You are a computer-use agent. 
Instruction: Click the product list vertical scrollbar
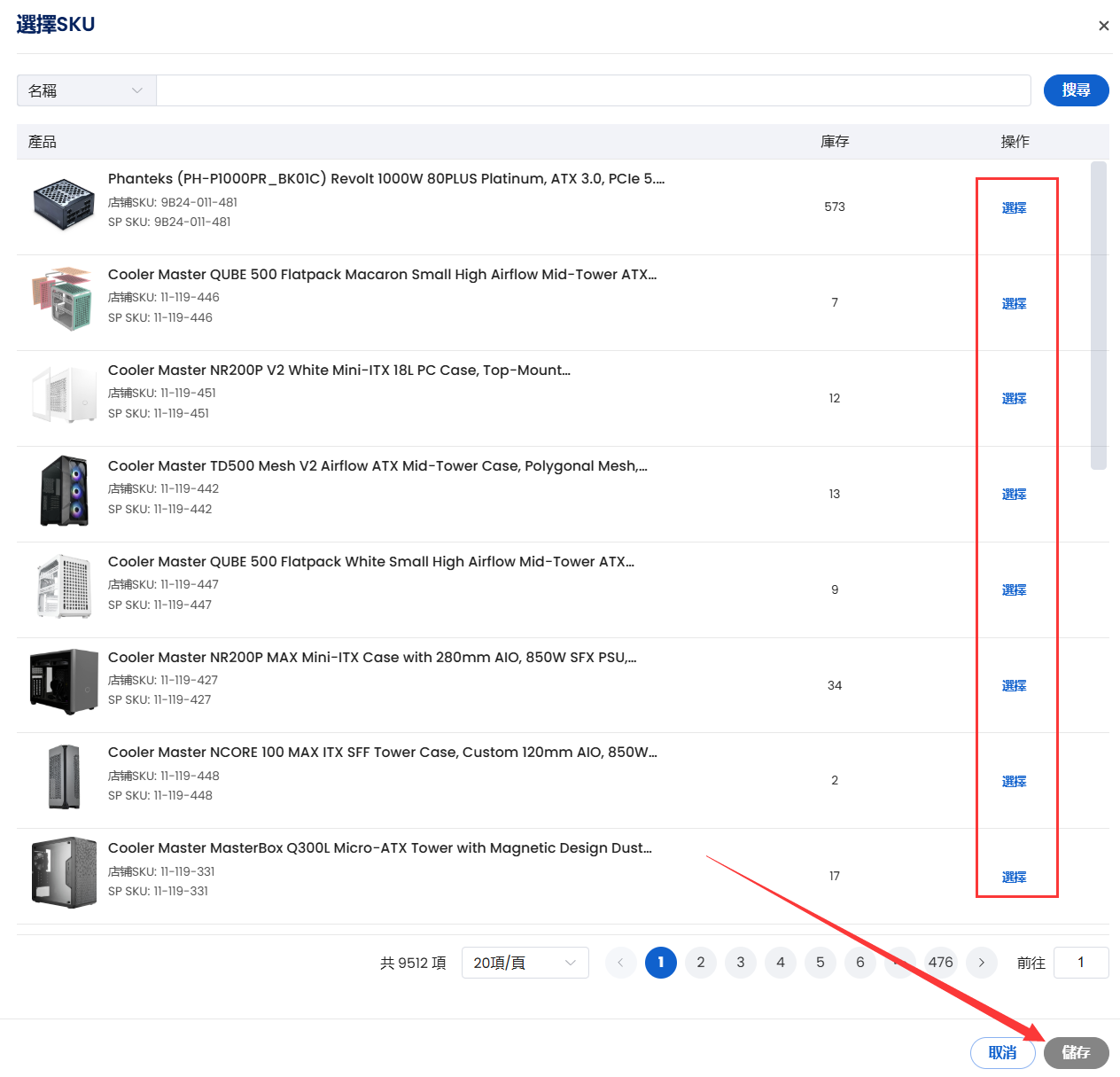1099,316
